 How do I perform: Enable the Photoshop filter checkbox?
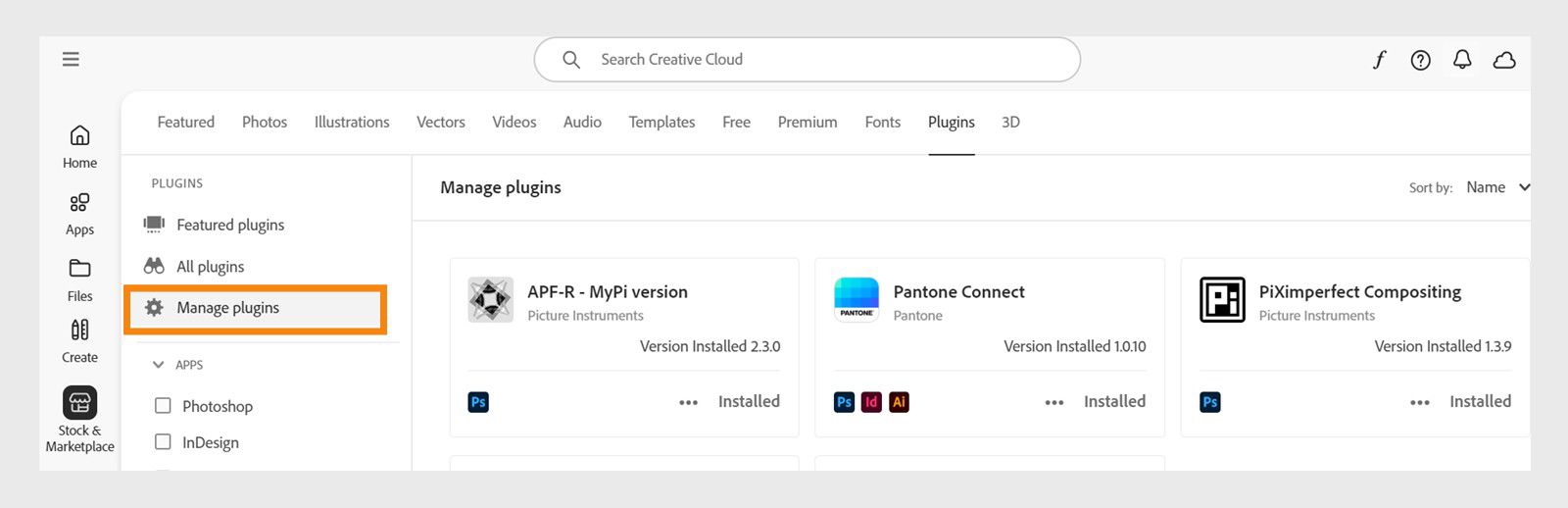[x=163, y=406]
